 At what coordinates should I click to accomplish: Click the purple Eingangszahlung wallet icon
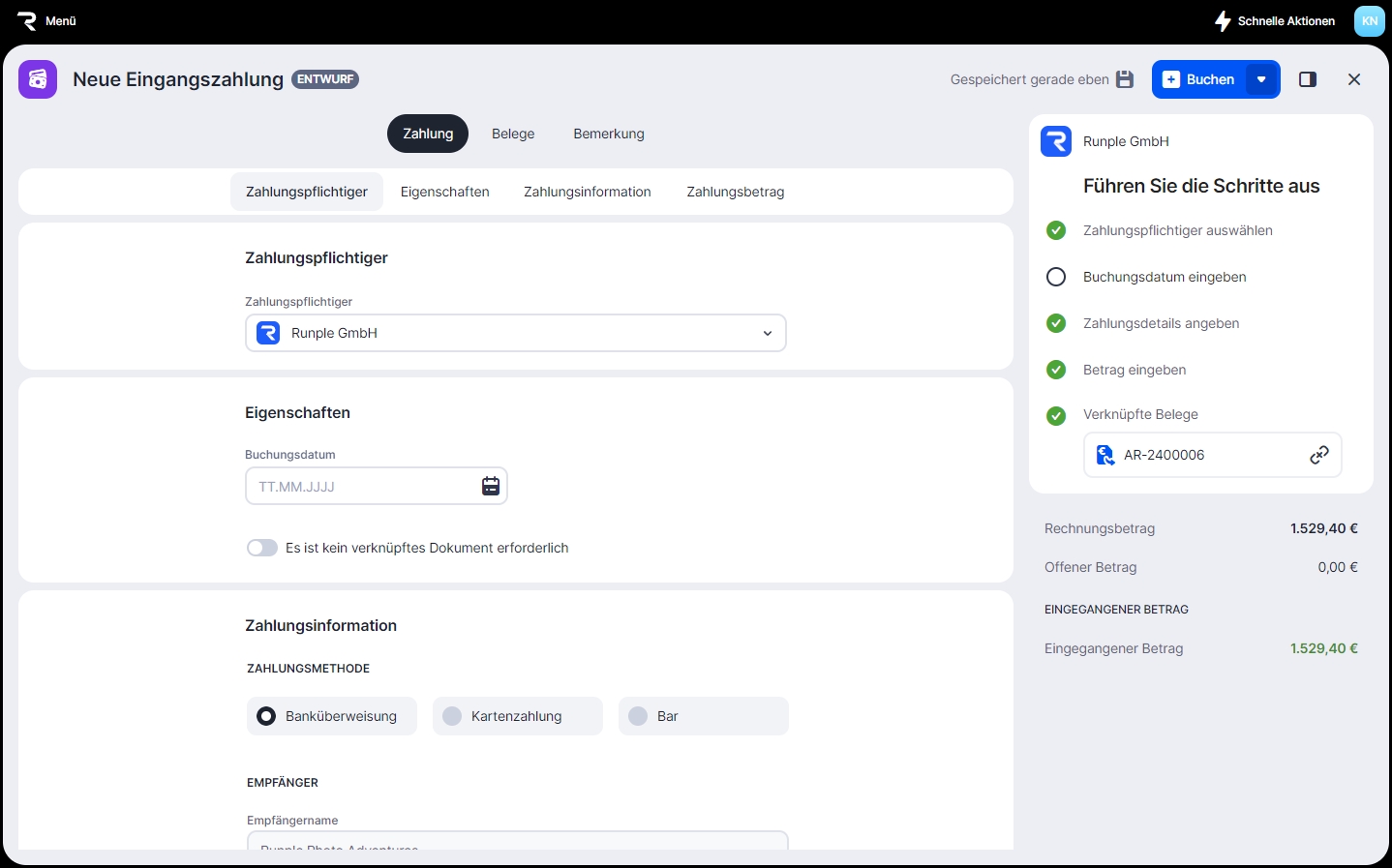tap(38, 79)
